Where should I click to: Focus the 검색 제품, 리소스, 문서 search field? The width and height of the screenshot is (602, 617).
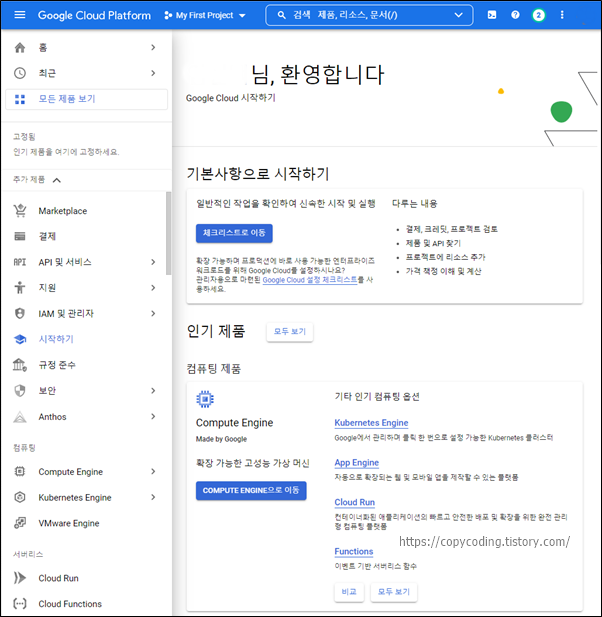pyautogui.click(x=370, y=15)
